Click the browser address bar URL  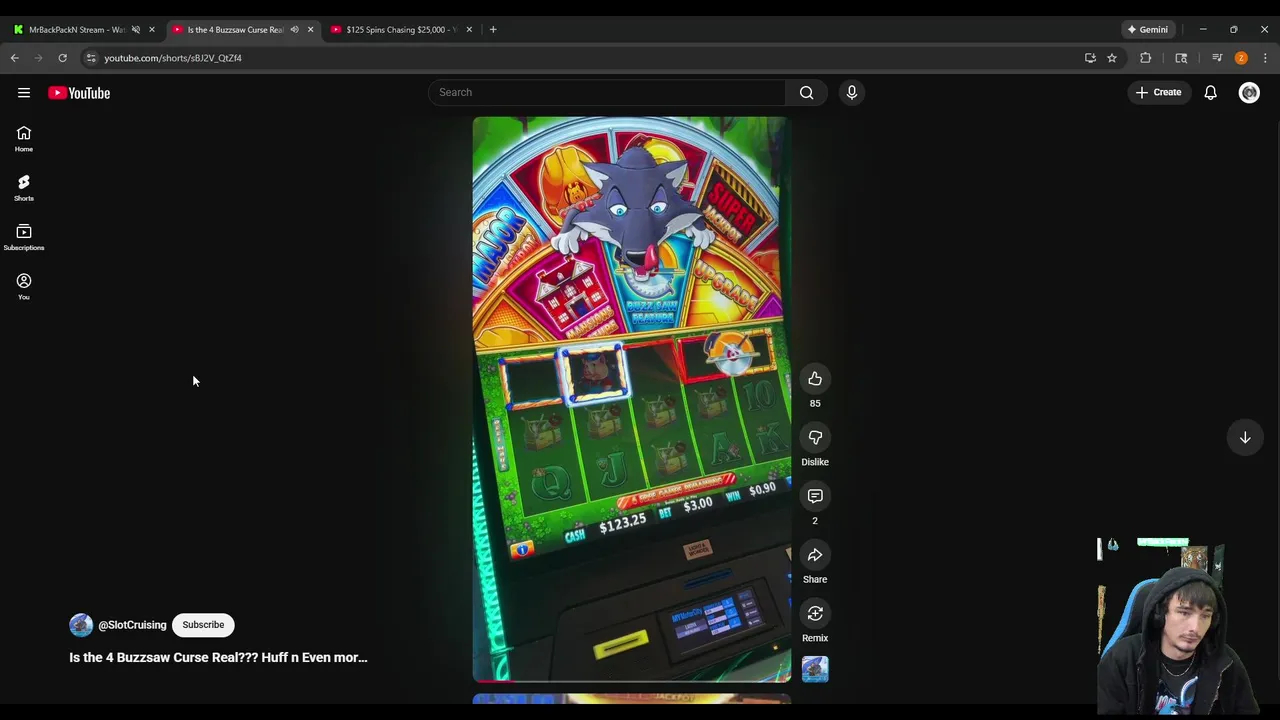[x=173, y=58]
